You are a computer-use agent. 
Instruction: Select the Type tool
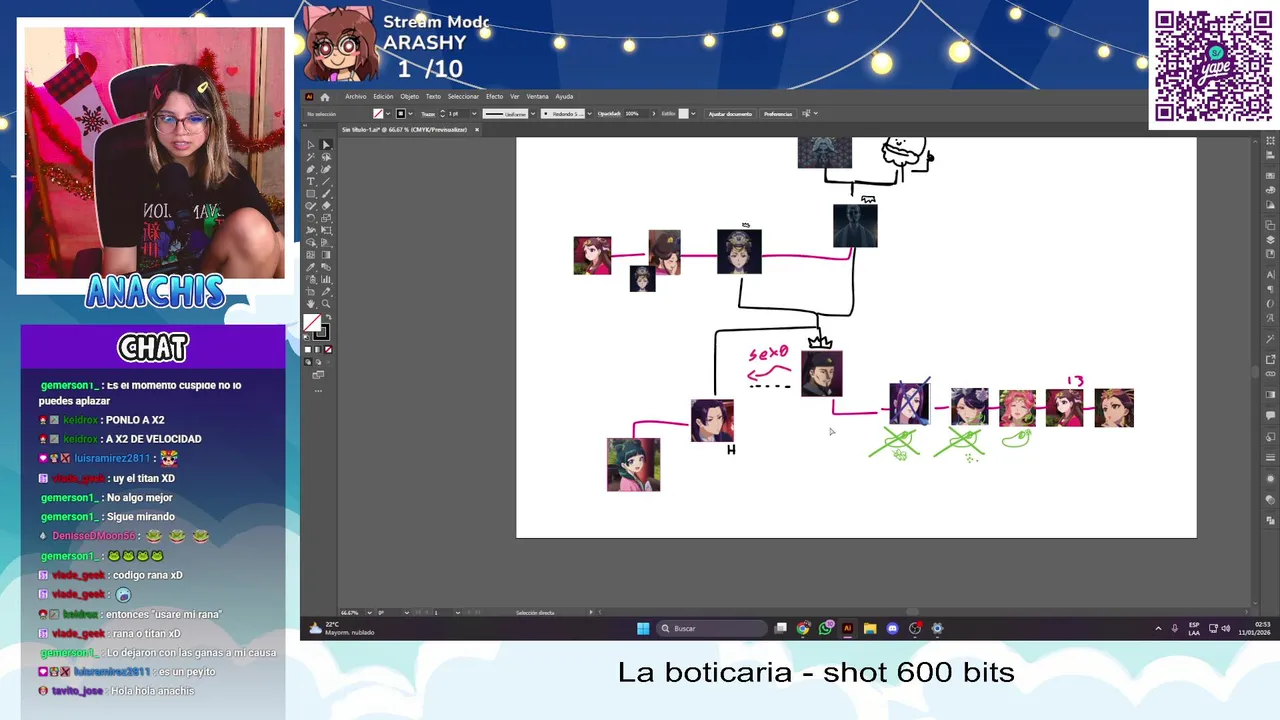tap(311, 181)
